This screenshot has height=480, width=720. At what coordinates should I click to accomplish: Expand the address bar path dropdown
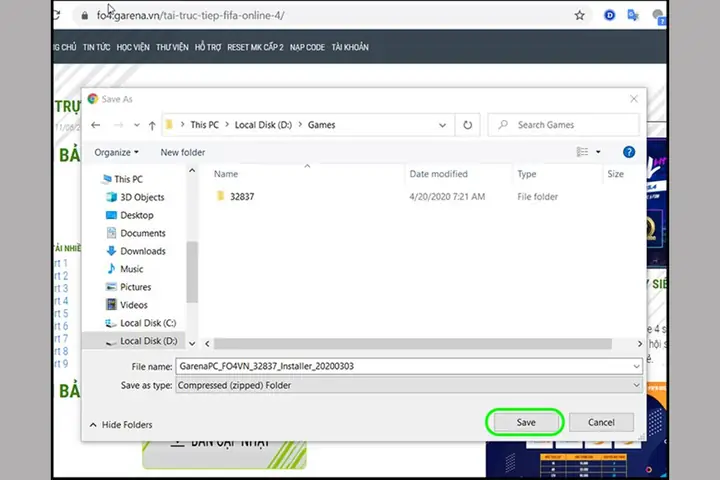pos(442,125)
